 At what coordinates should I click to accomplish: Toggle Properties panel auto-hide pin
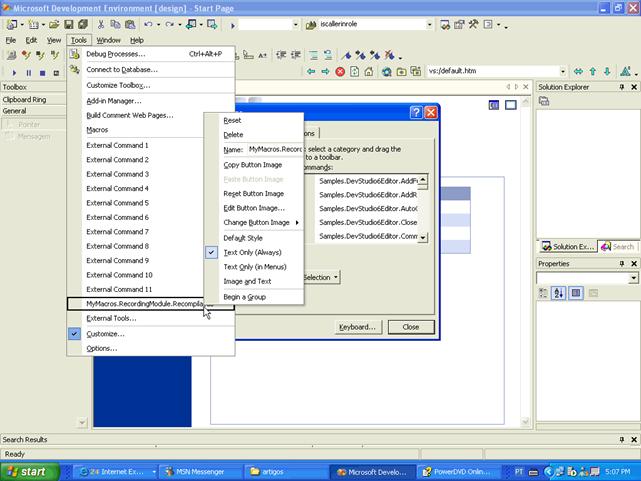pos(622,264)
